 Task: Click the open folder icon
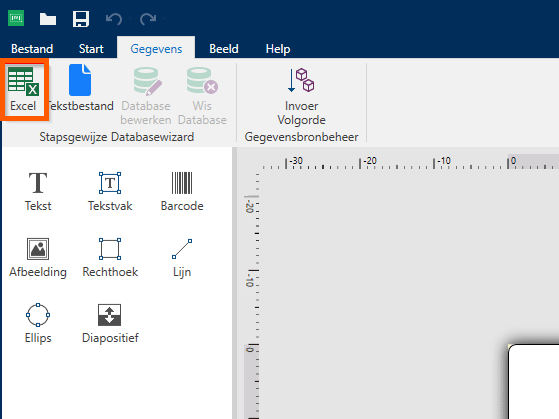click(x=48, y=19)
